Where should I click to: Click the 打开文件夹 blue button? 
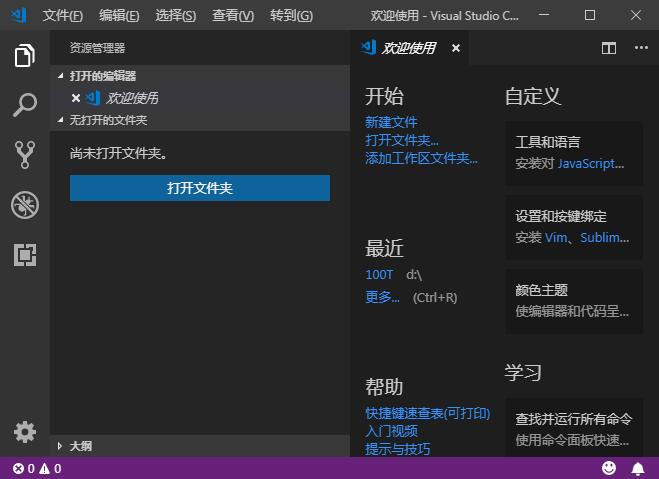200,188
